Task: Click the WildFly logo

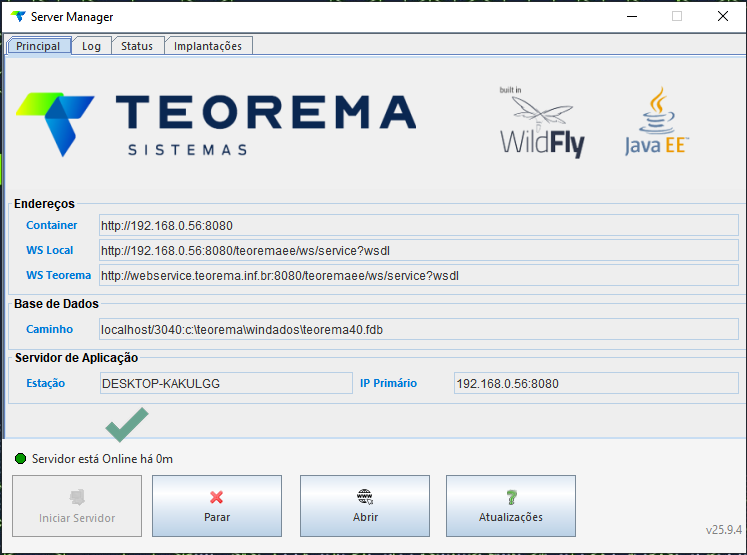Action: [542, 122]
